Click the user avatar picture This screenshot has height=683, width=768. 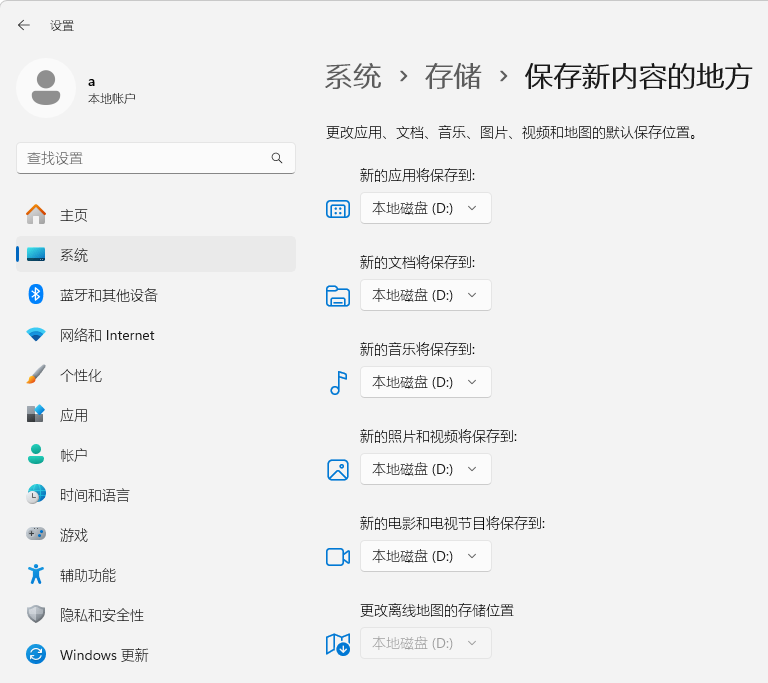46,88
